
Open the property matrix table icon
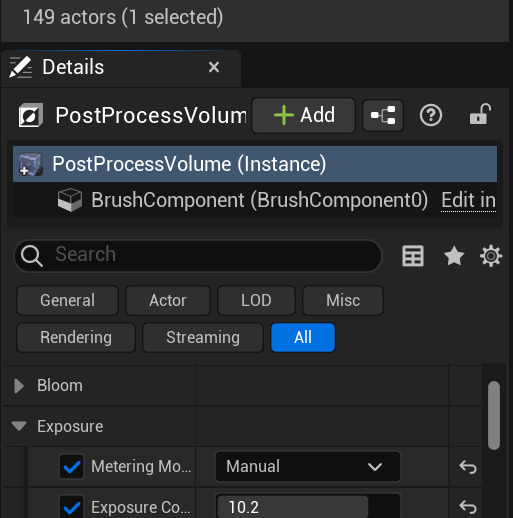tap(413, 256)
